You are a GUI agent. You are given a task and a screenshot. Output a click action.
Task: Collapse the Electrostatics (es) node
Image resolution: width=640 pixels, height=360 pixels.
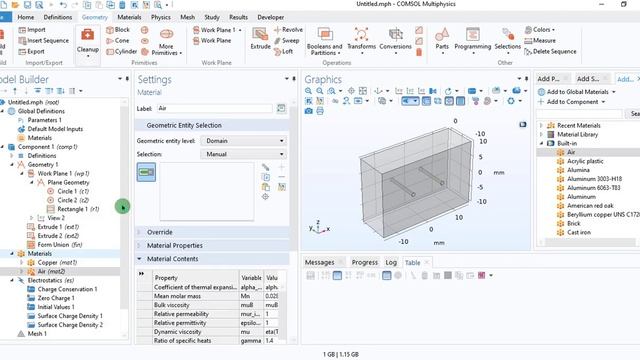12,280
